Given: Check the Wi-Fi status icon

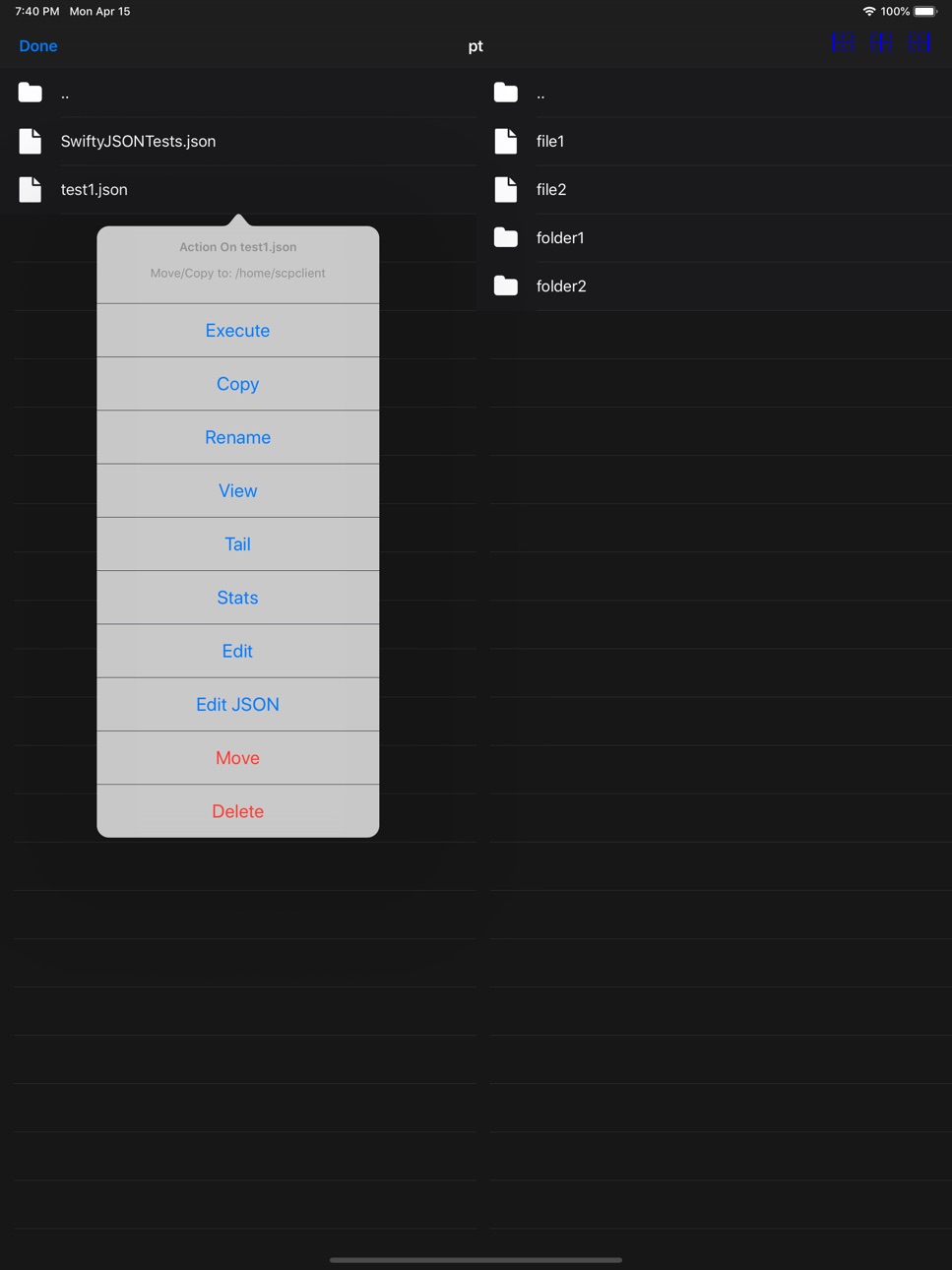Looking at the screenshot, I should point(868,12).
